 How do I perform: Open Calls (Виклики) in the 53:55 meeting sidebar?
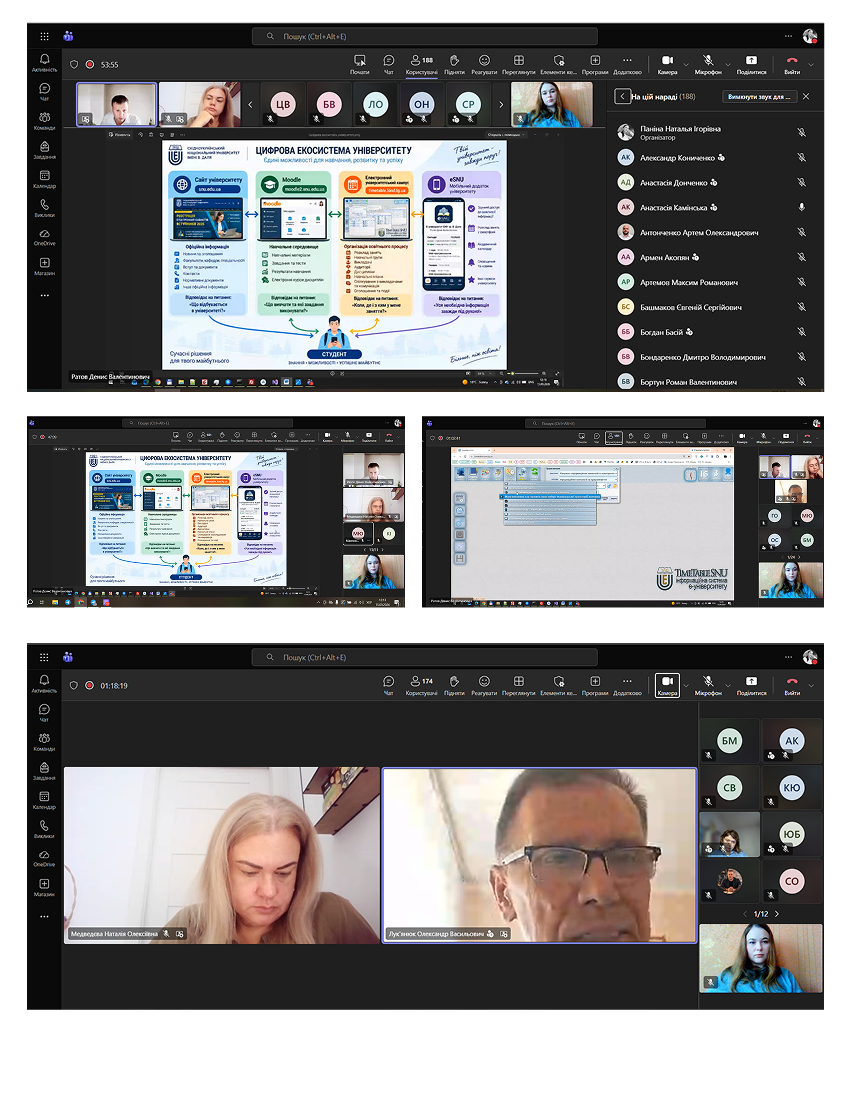(x=44, y=208)
